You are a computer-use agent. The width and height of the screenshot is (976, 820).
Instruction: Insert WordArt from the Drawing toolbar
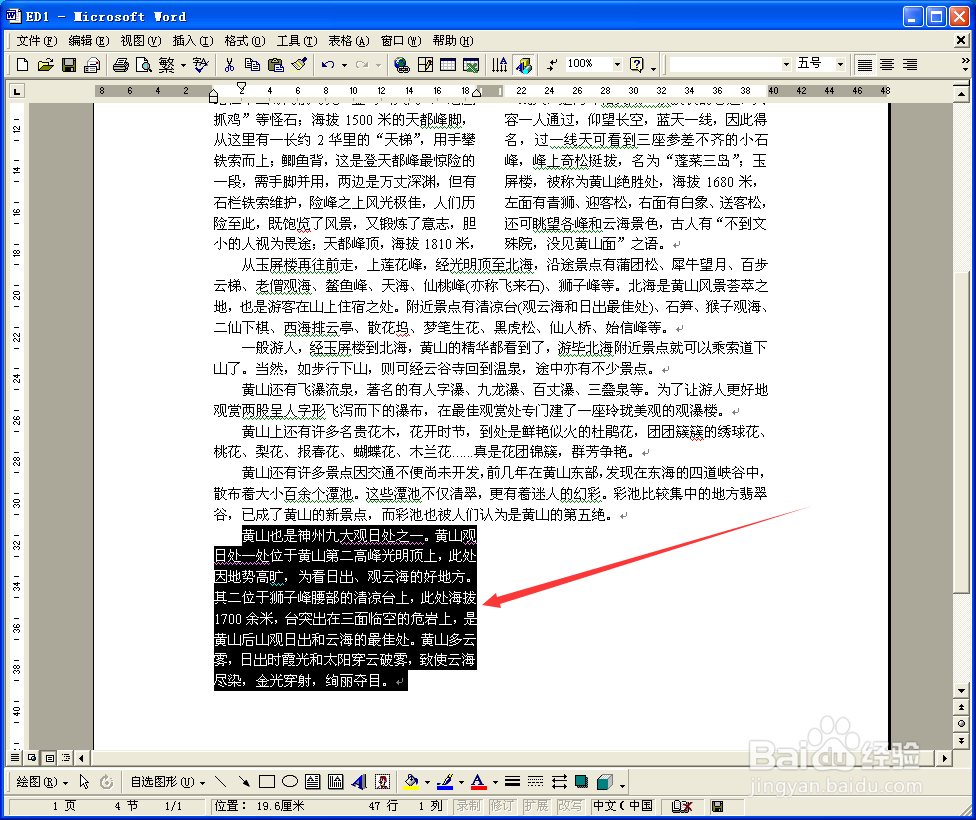pyautogui.click(x=356, y=781)
